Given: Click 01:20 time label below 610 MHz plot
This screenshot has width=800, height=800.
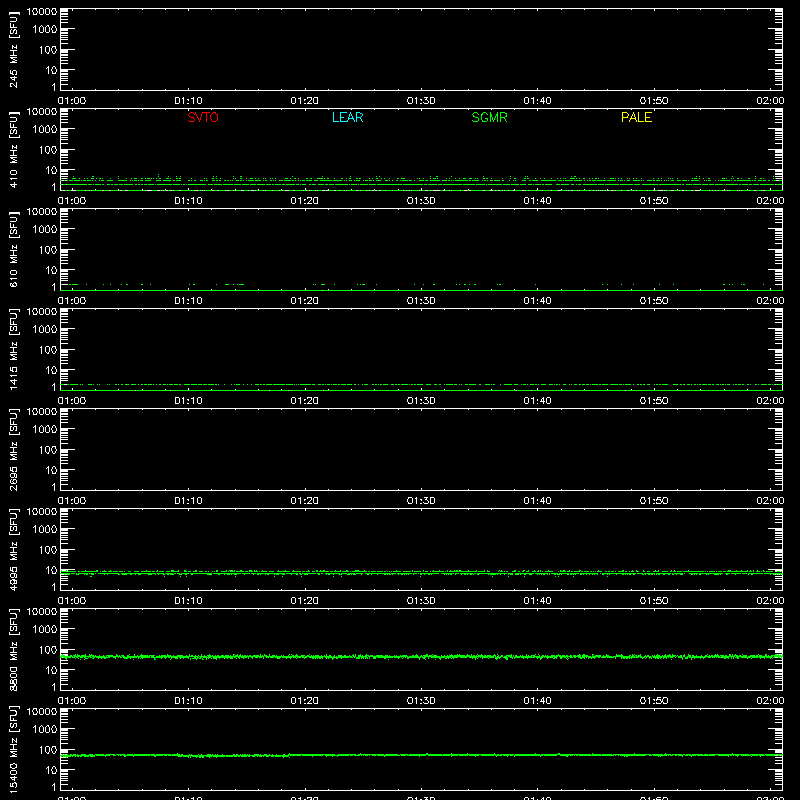Looking at the screenshot, I should pos(305,301).
